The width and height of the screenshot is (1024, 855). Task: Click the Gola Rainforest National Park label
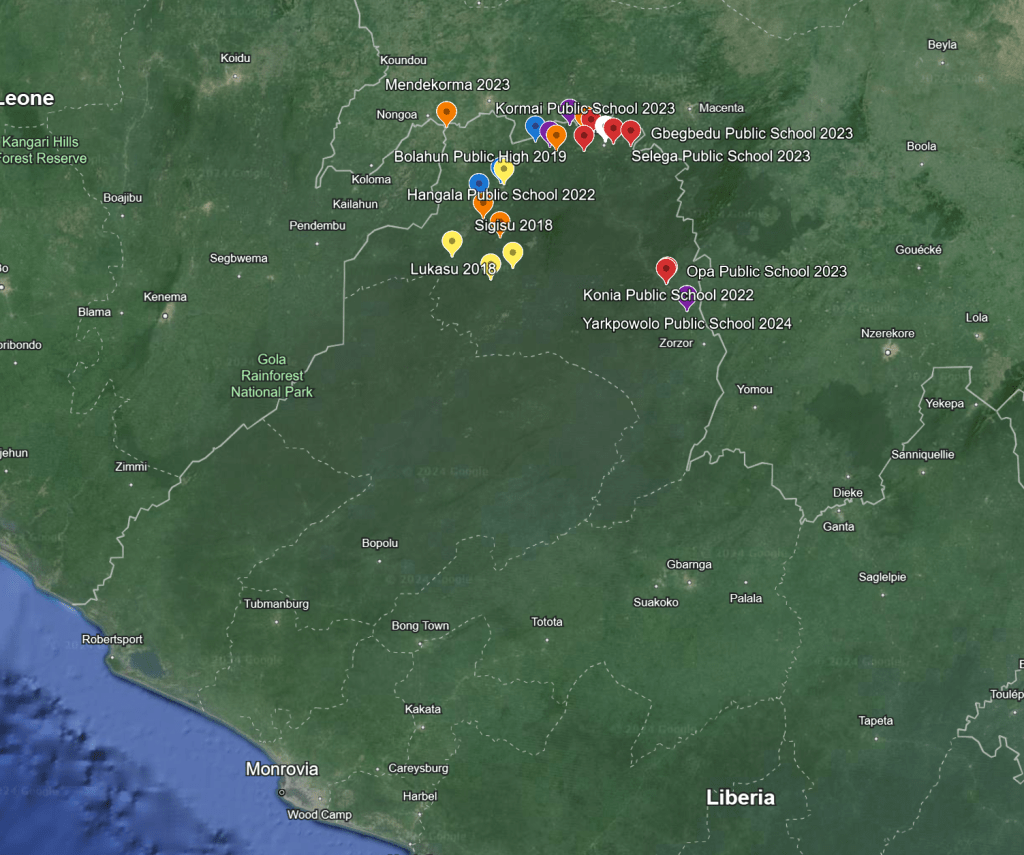click(x=271, y=376)
